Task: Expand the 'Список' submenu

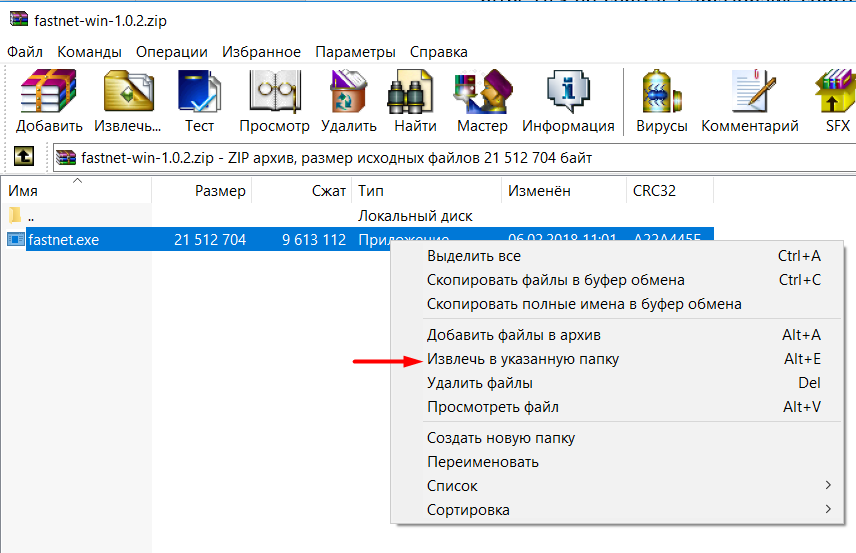Action: click(x=618, y=486)
